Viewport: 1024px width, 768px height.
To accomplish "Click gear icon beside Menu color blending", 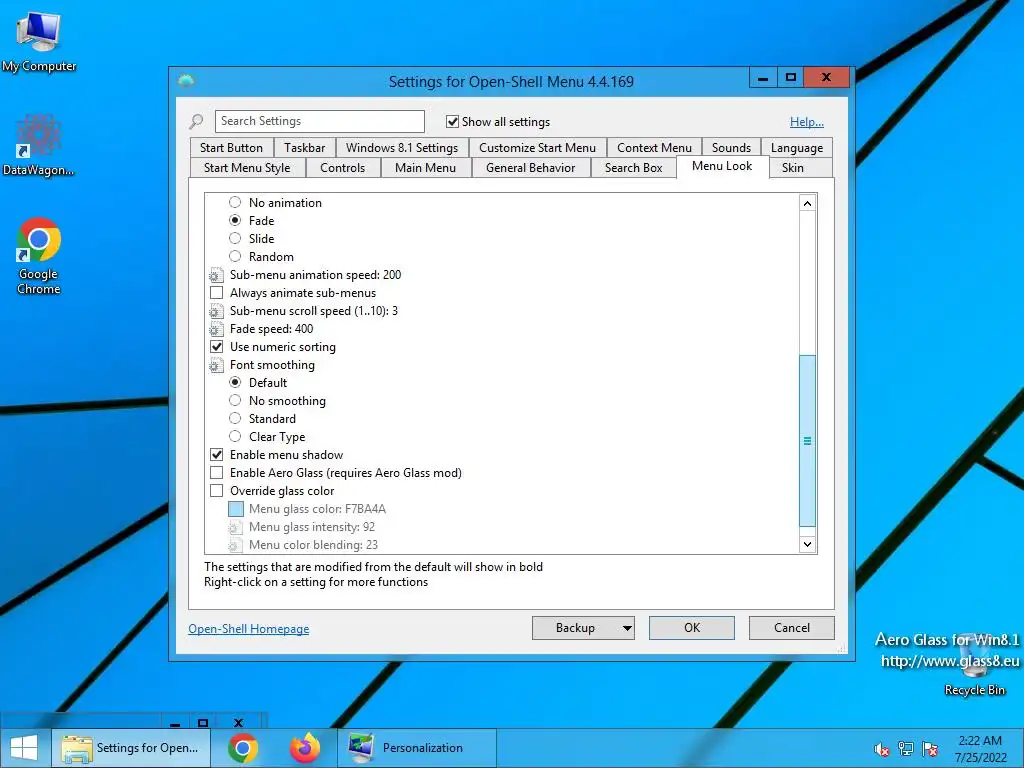I will point(235,545).
